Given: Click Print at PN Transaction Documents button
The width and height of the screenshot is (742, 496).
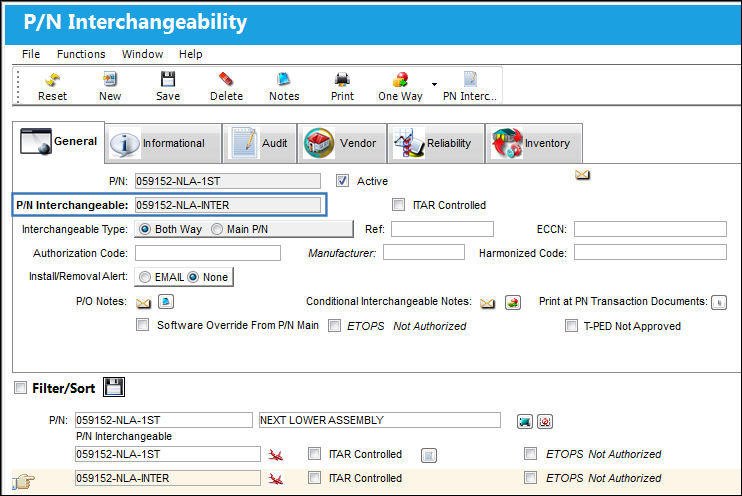Looking at the screenshot, I should (x=719, y=302).
